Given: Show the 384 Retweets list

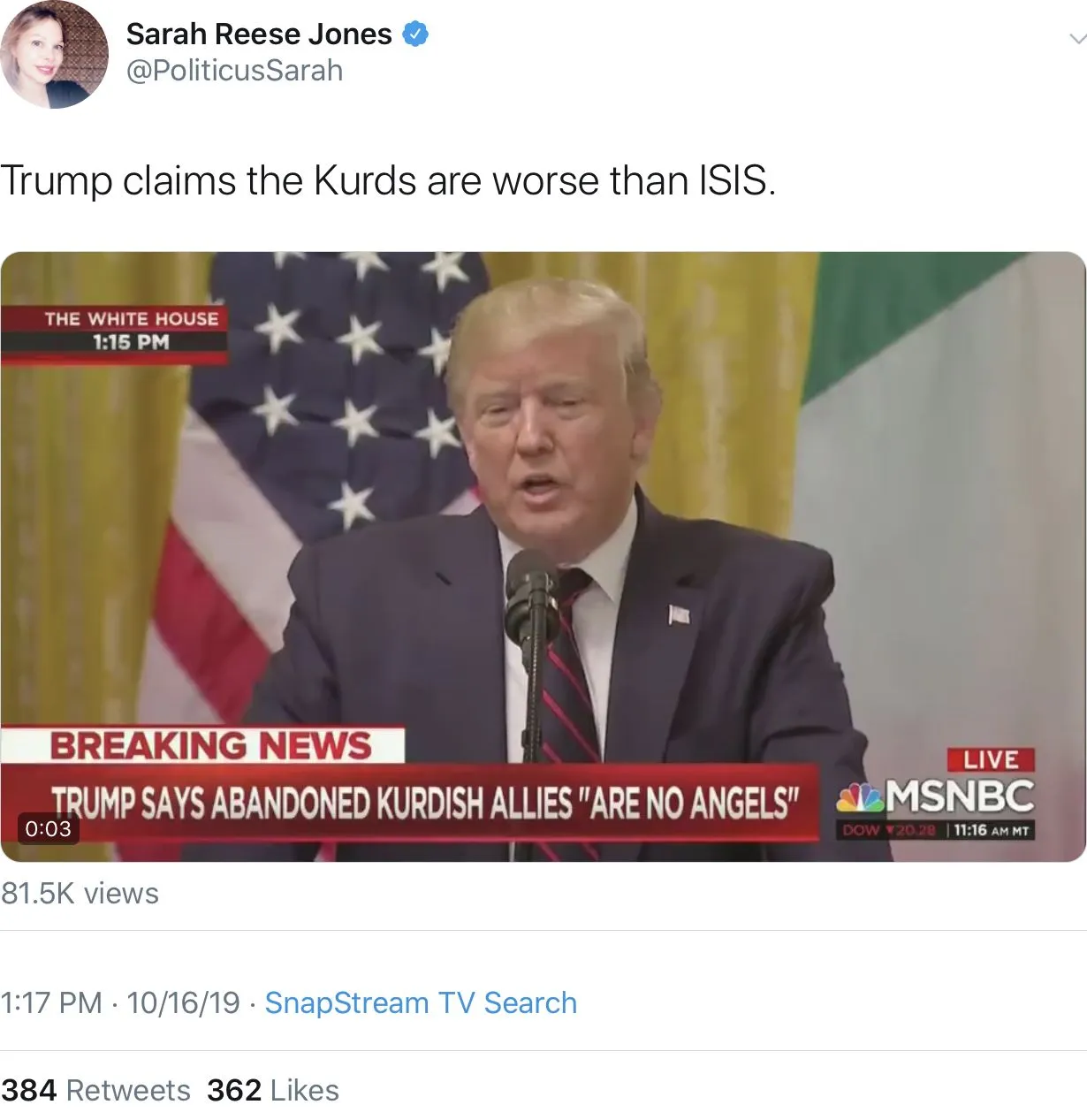Looking at the screenshot, I should (x=95, y=1090).
